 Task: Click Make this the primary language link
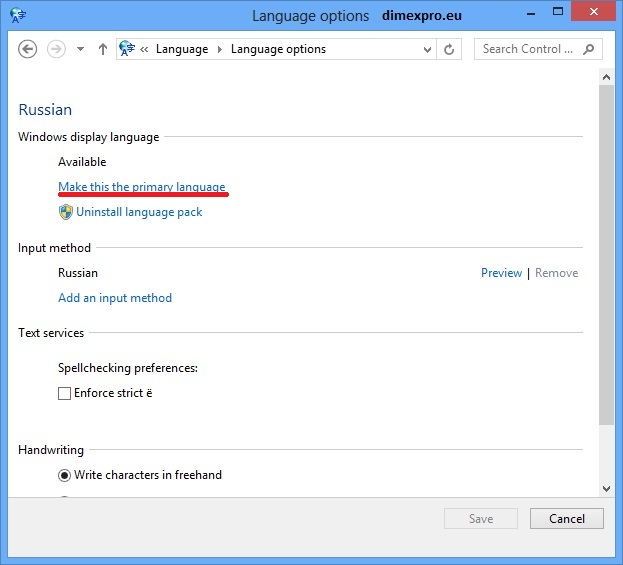[142, 187]
